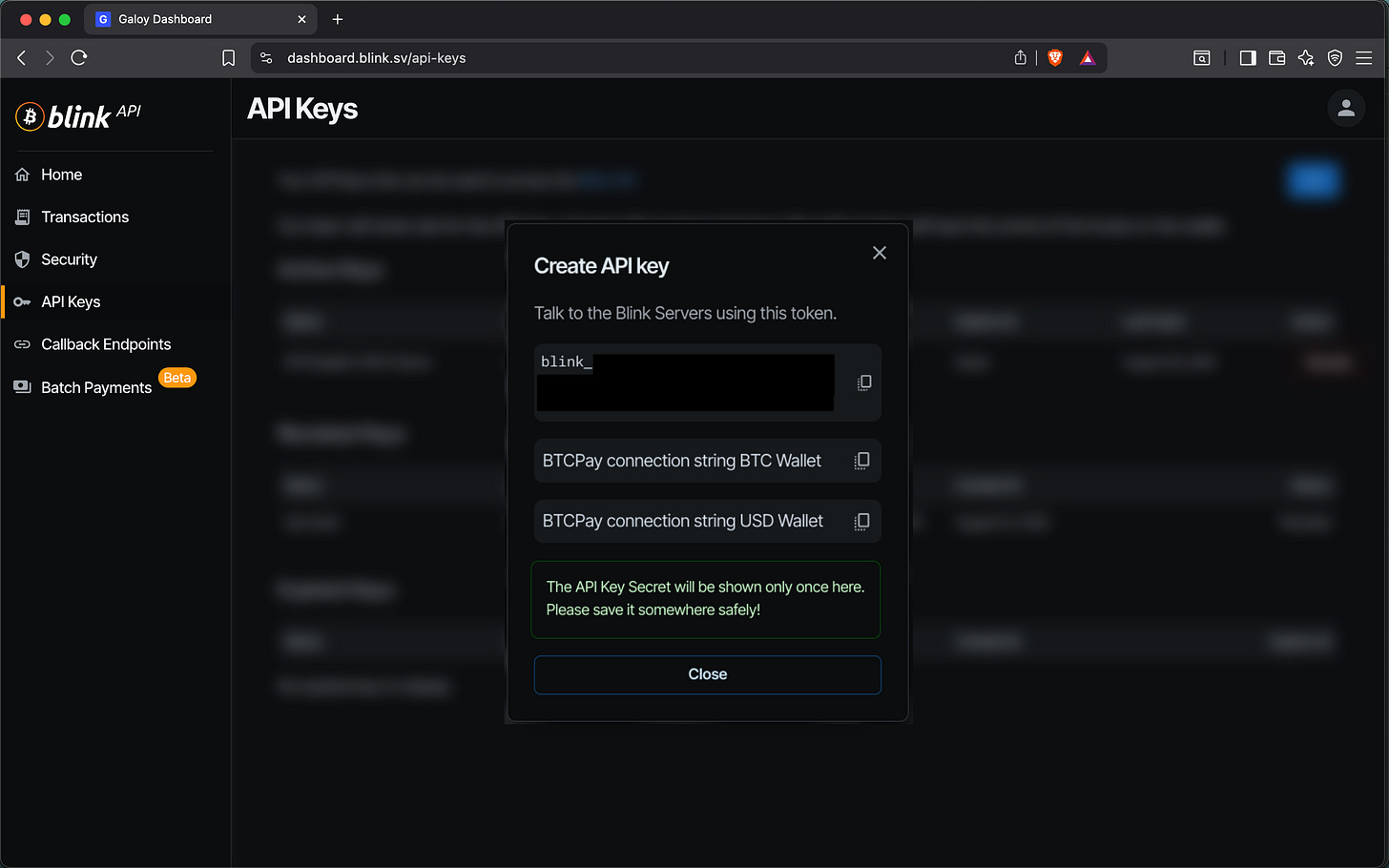Open the user profile avatar menu
This screenshot has height=868, width=1389.
pyautogui.click(x=1346, y=109)
